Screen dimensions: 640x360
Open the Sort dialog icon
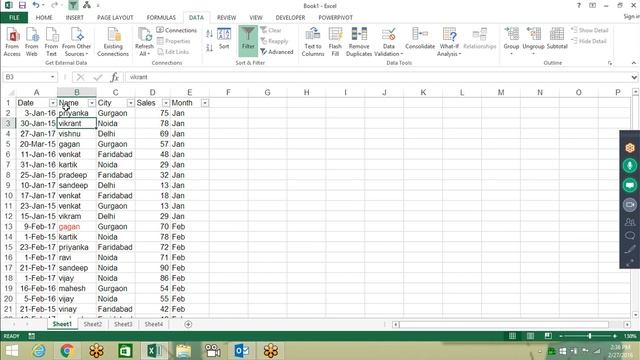(224, 39)
